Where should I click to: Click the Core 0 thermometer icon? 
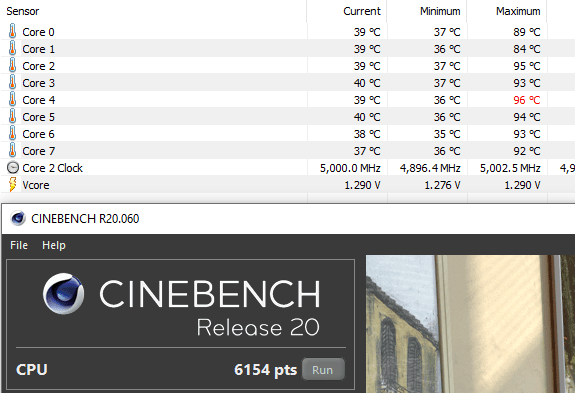coord(12,32)
